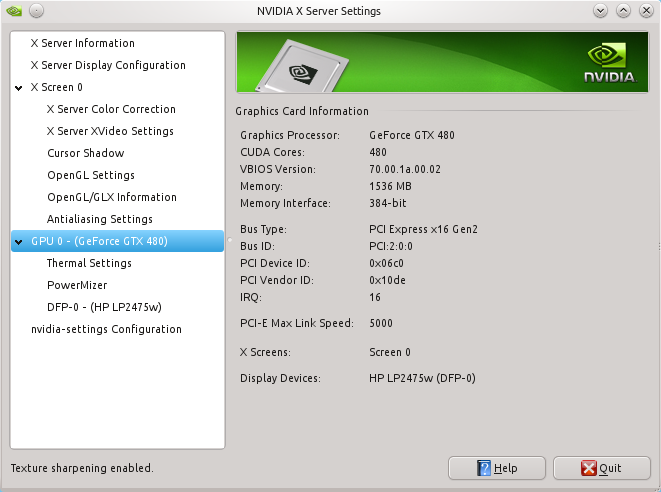
Task: Open Thermal Settings
Action: point(89,263)
